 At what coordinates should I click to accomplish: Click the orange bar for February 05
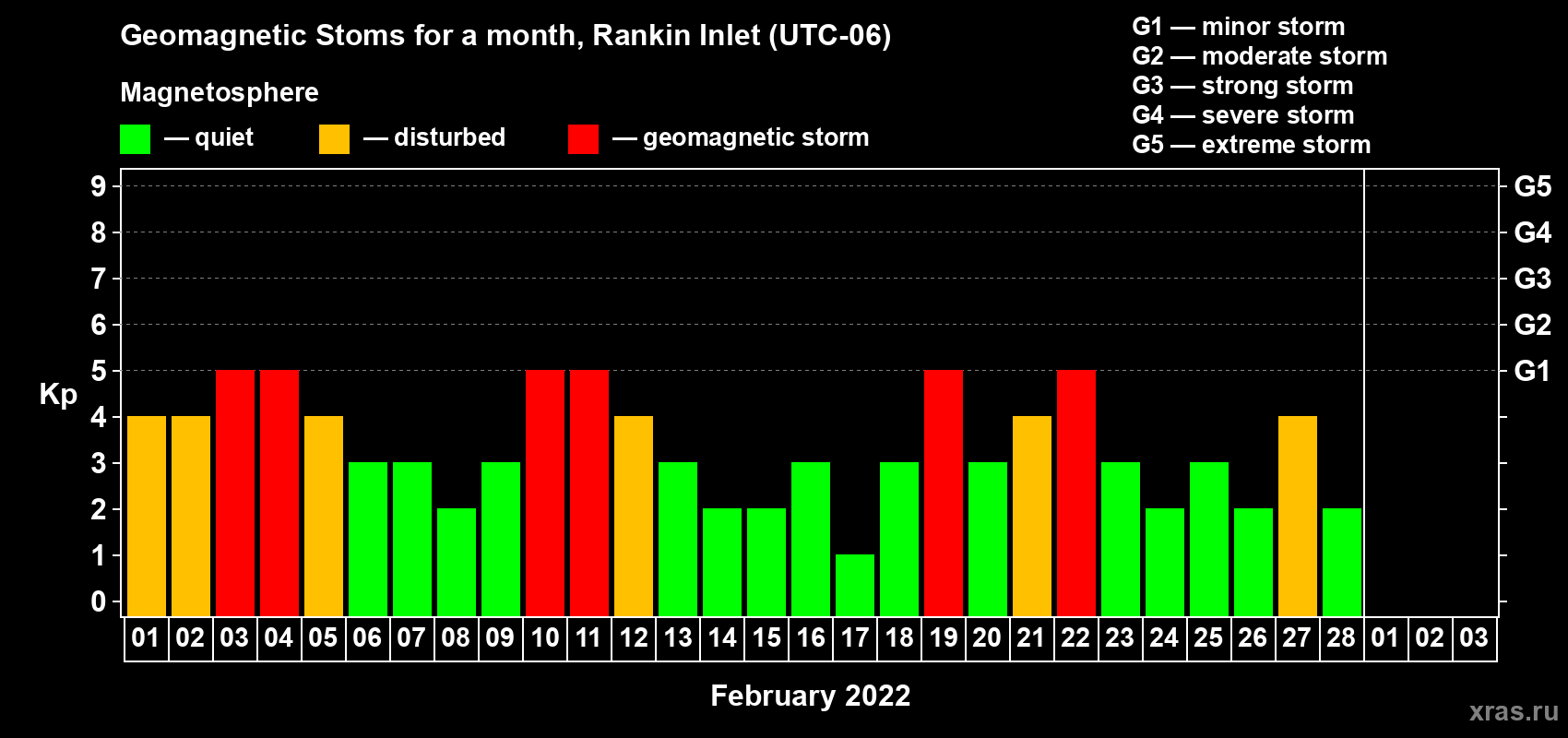click(324, 516)
